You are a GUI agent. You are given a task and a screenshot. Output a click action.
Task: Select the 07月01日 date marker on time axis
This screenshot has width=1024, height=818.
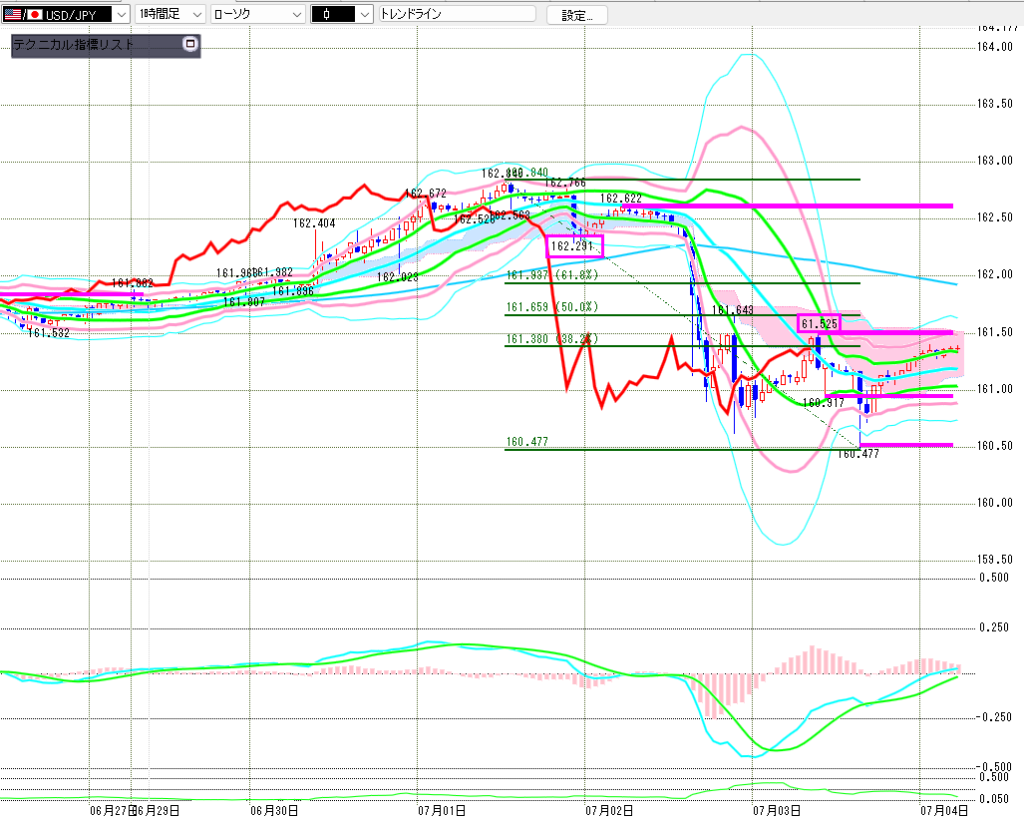coord(442,811)
